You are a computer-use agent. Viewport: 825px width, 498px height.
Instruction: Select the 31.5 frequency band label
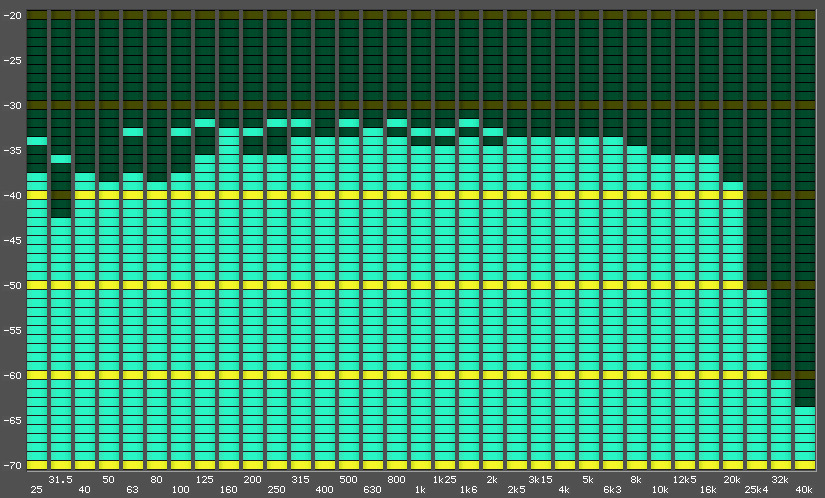coord(60,480)
